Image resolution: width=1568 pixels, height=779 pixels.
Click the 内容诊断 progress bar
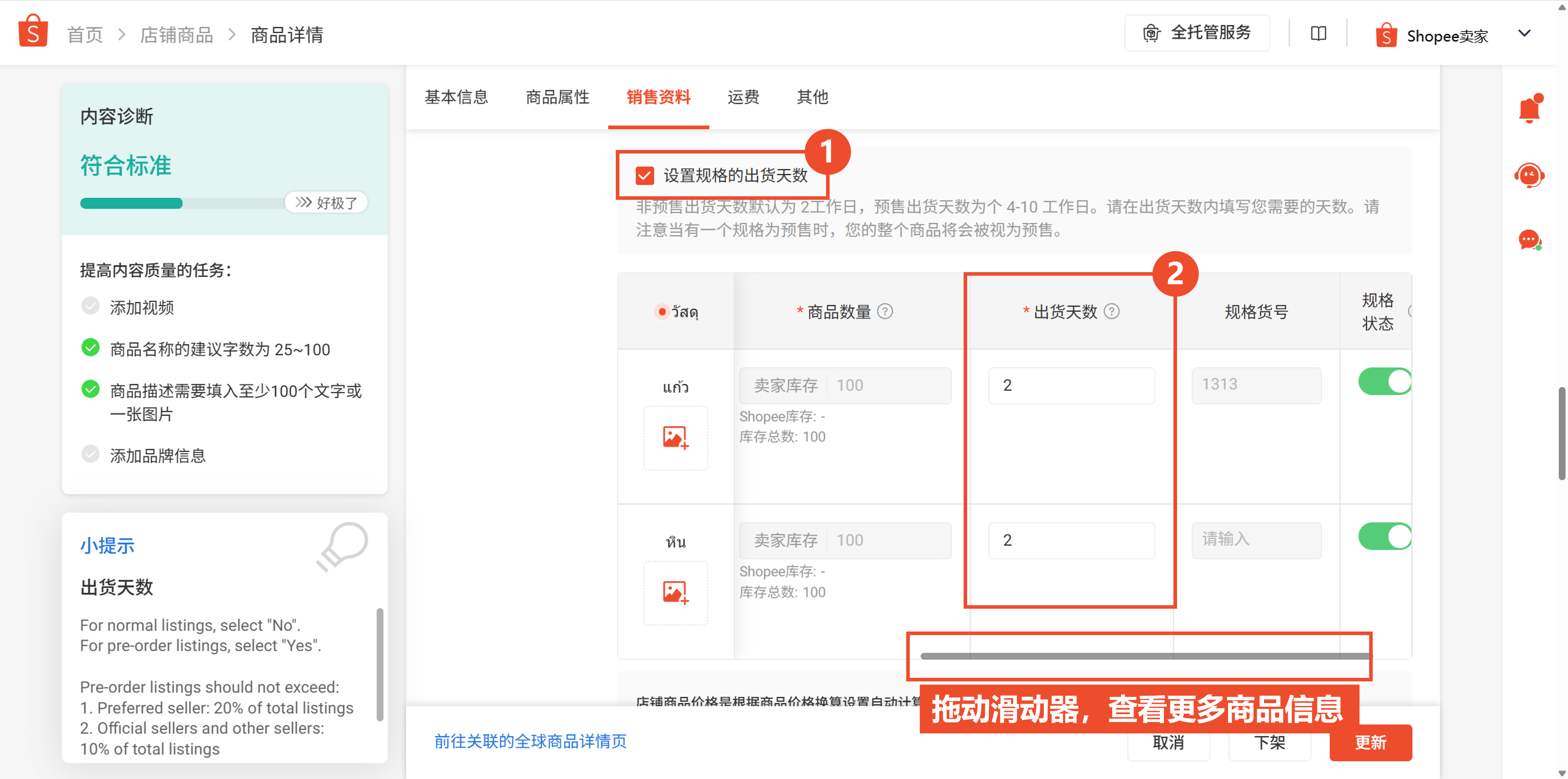[182, 203]
